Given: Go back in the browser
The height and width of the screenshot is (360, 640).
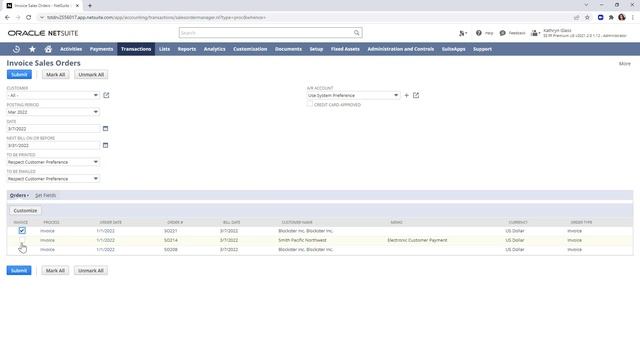Looking at the screenshot, I should (x=7, y=18).
